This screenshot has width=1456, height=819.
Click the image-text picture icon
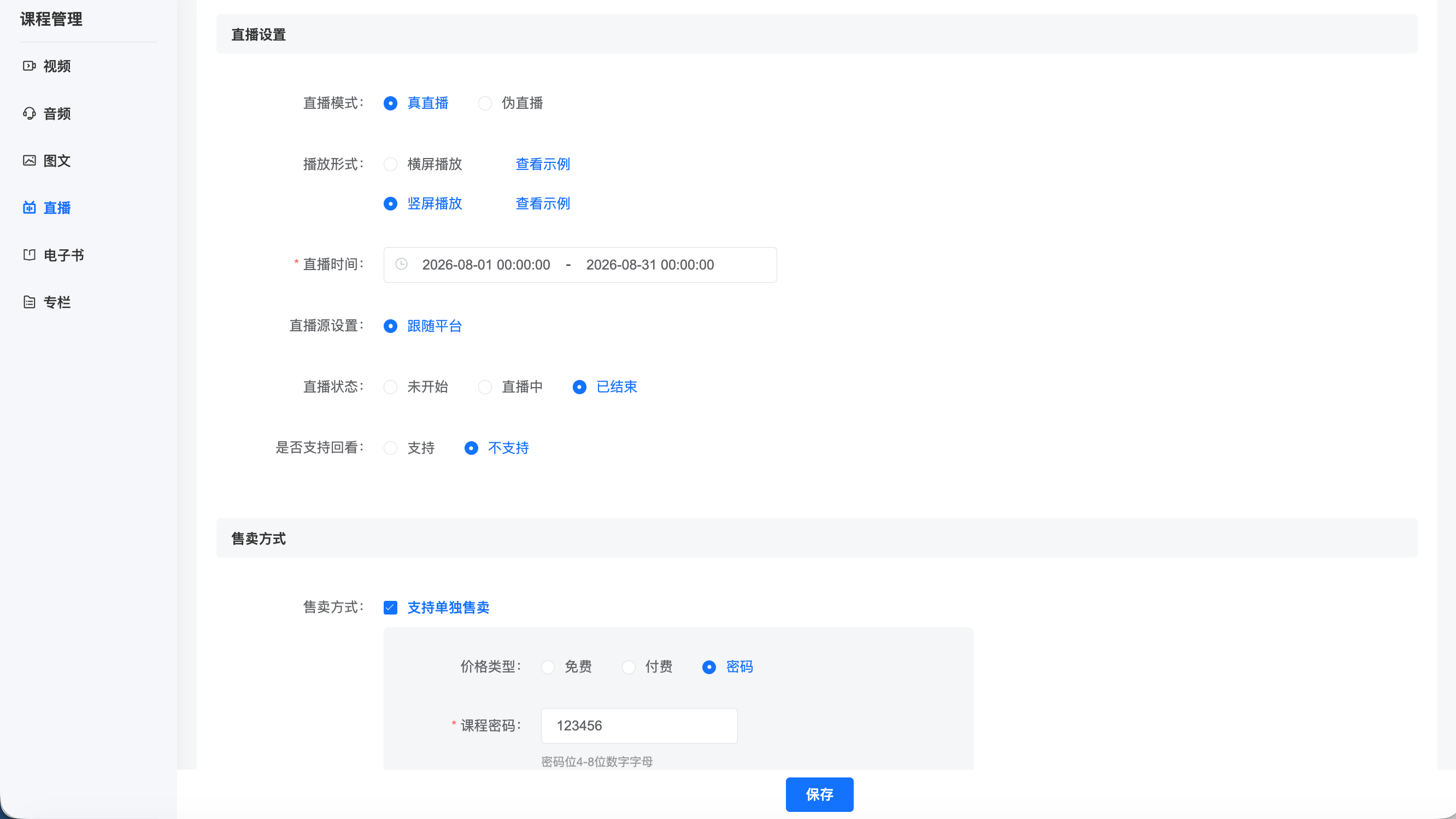(x=30, y=161)
